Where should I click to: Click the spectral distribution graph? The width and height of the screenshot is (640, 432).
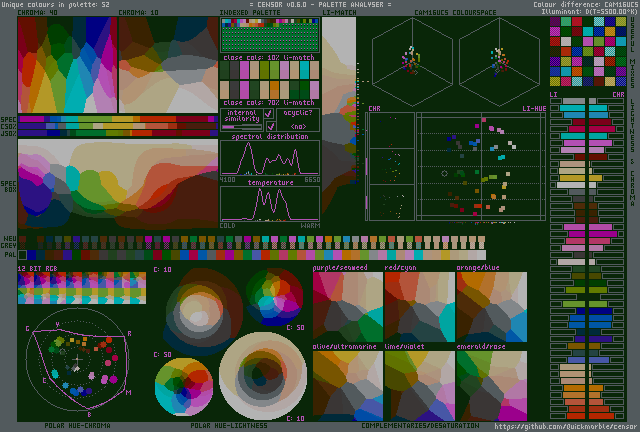(x=269, y=158)
